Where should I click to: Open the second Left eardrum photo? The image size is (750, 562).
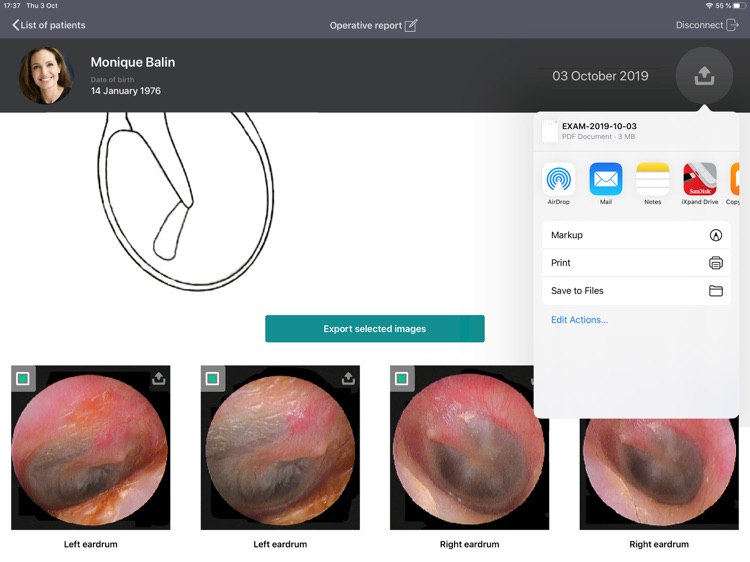click(280, 448)
